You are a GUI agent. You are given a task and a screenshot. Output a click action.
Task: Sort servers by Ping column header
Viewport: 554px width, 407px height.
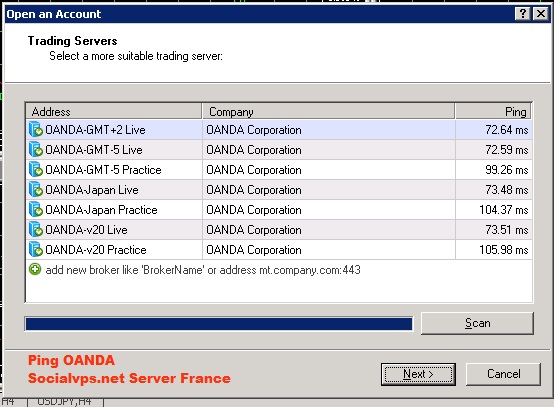click(x=493, y=111)
